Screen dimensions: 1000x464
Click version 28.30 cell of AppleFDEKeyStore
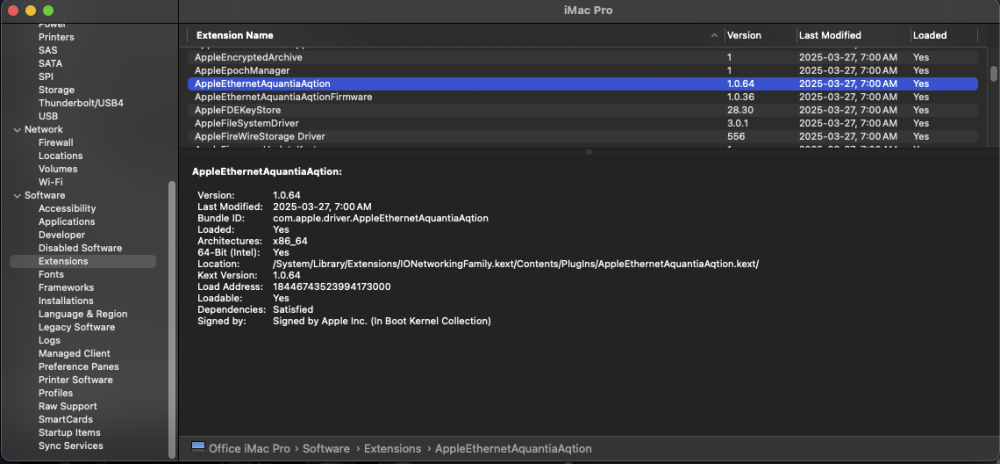[740, 110]
